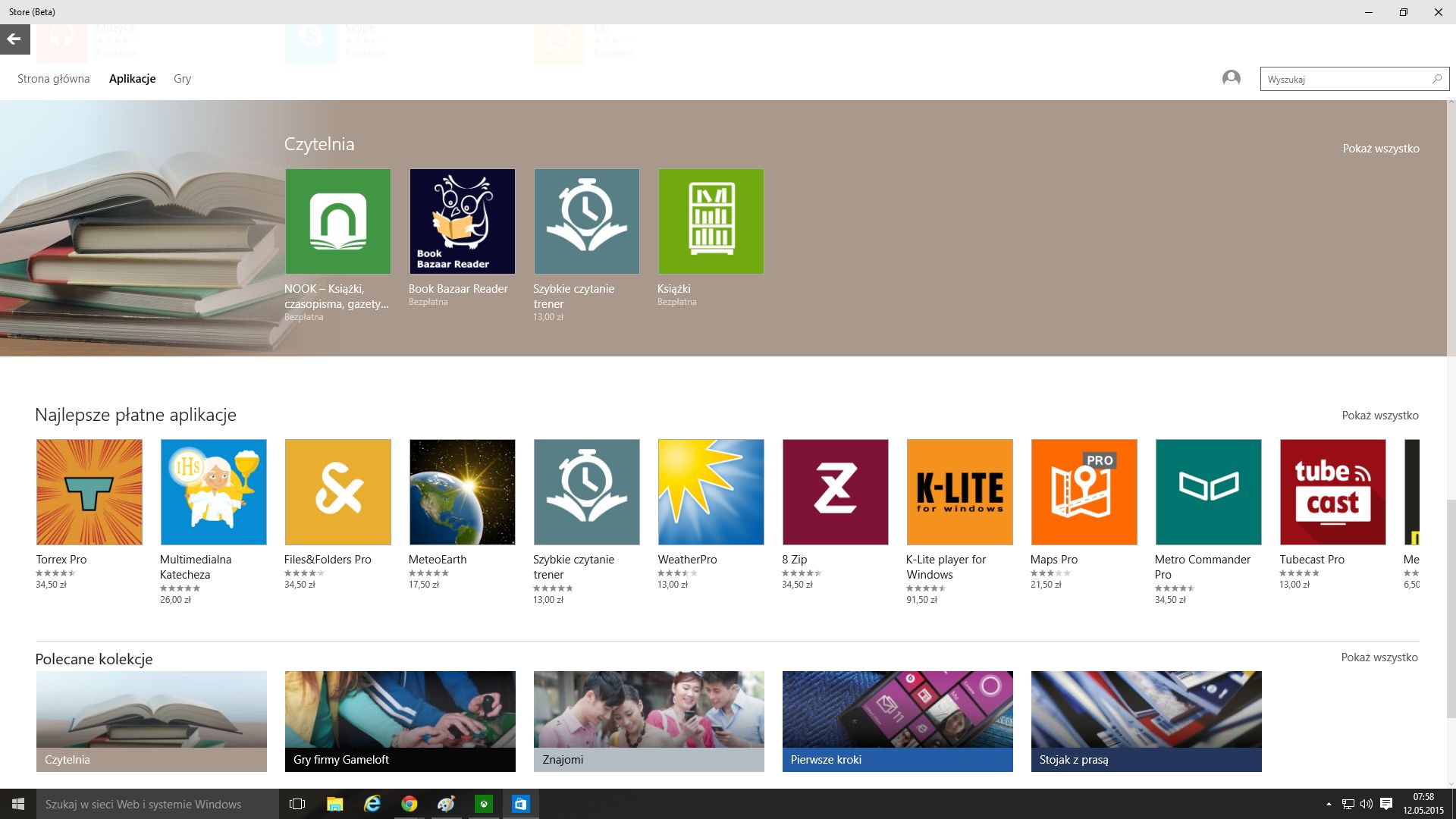1456x819 pixels.
Task: Click the scrollbar down arrow
Action: click(x=1451, y=784)
